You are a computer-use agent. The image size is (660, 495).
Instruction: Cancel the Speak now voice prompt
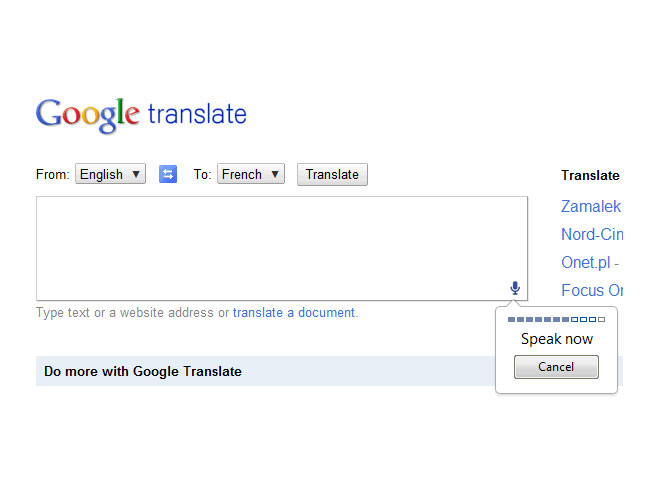(x=556, y=367)
